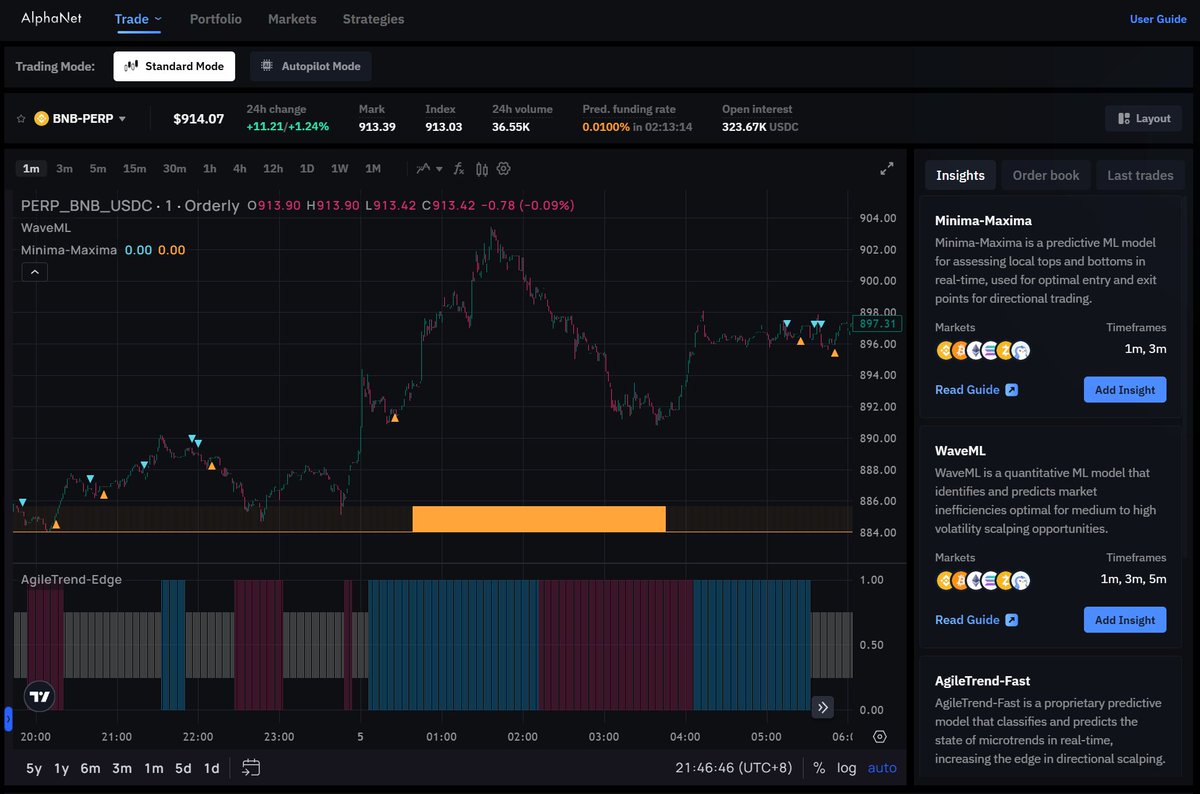Open the BNB-PERP market selector
Viewport: 1200px width, 794px height.
tap(80, 118)
